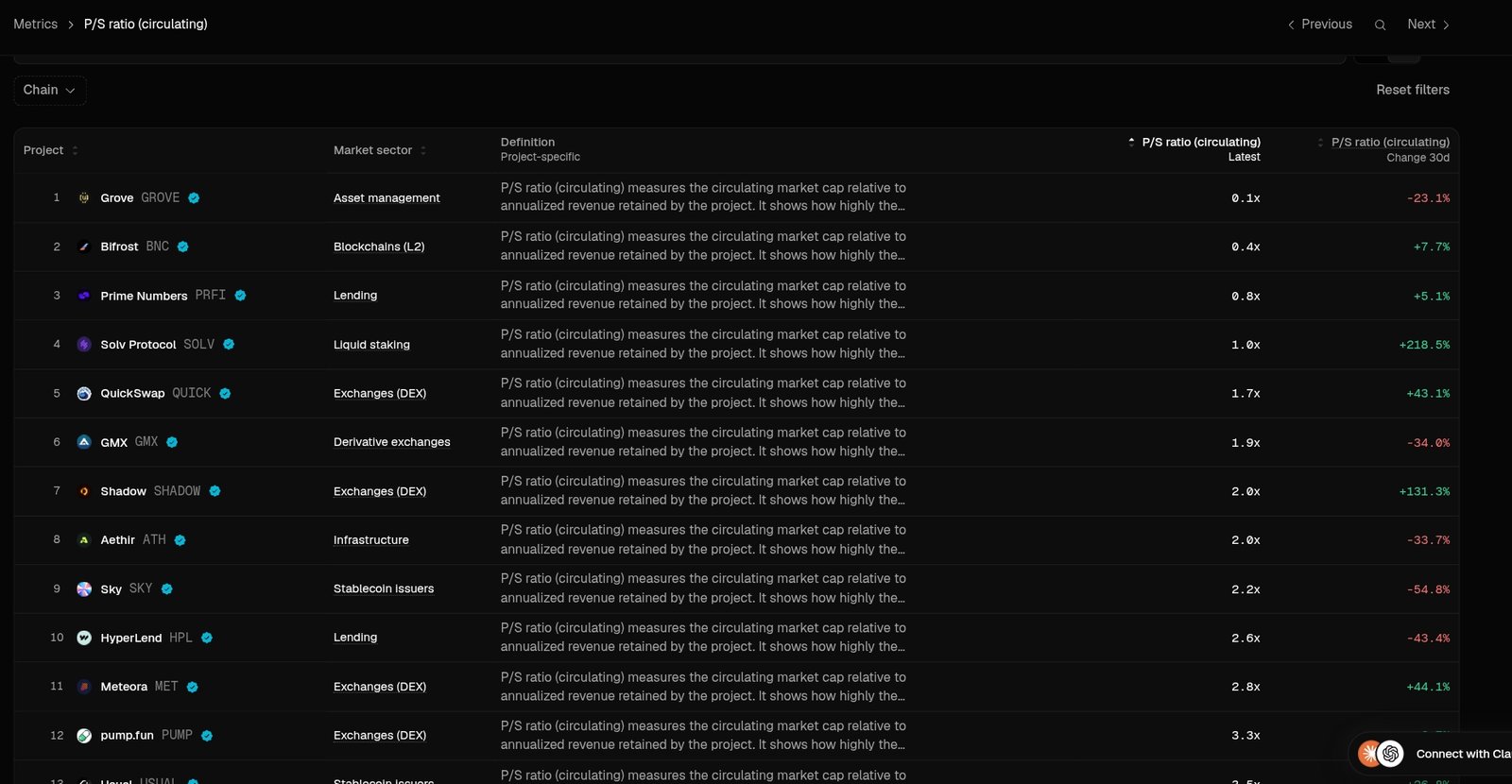Go to Previous page
1512x784 pixels.
pos(1319,25)
